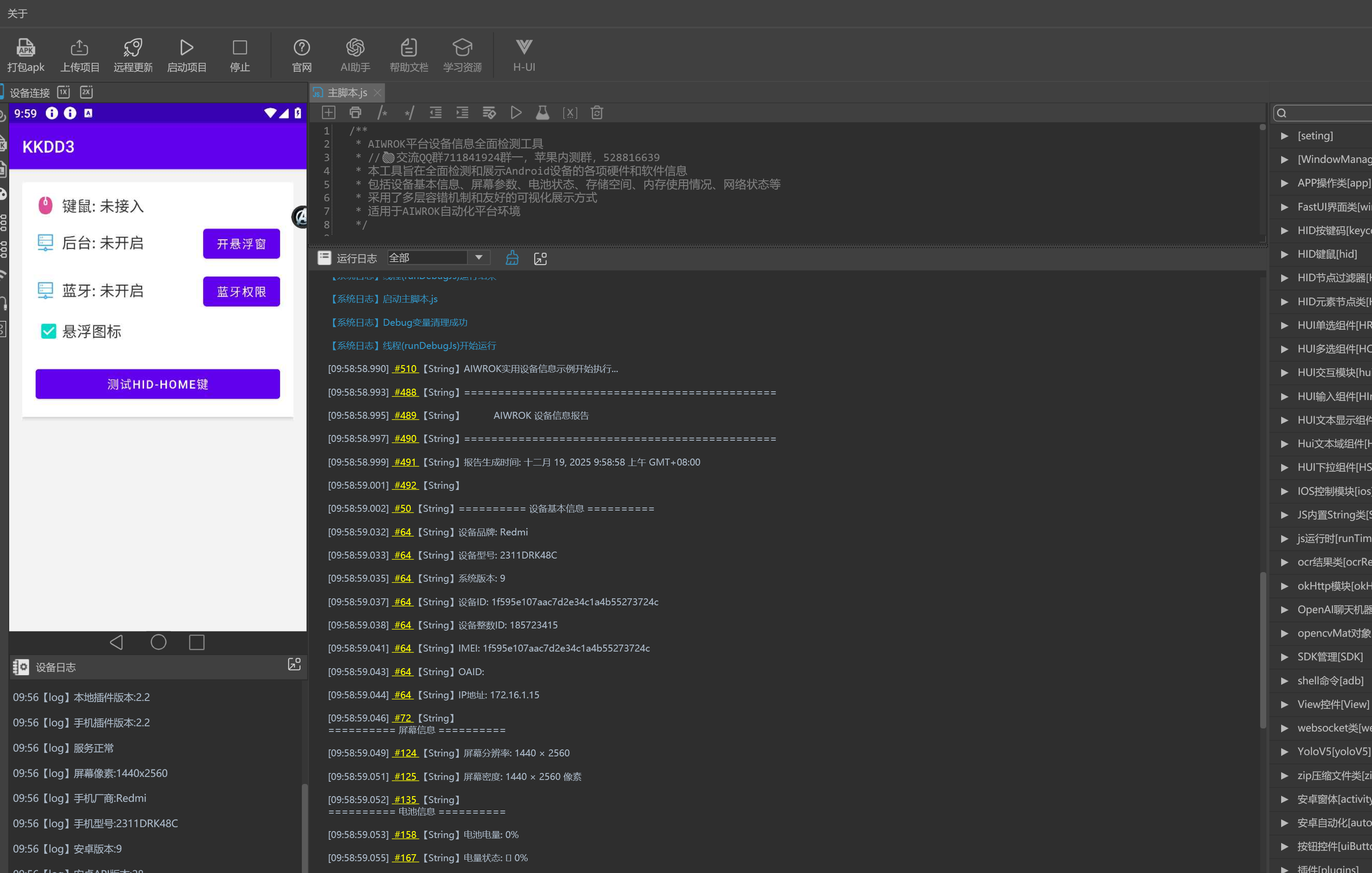Expand the HID键鼠[hid] tree node
Image resolution: width=1372 pixels, height=873 pixels.
tap(1284, 254)
